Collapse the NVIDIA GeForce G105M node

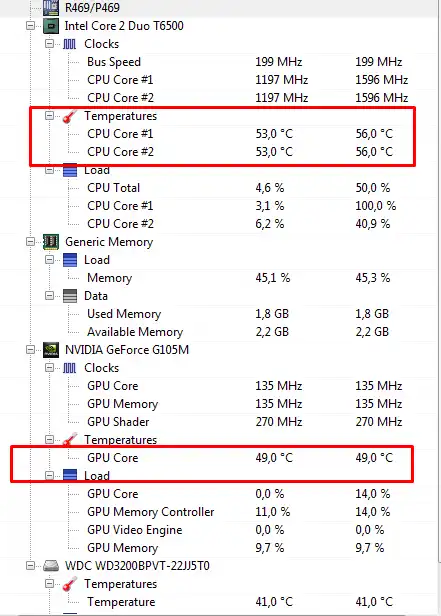pos(30,350)
